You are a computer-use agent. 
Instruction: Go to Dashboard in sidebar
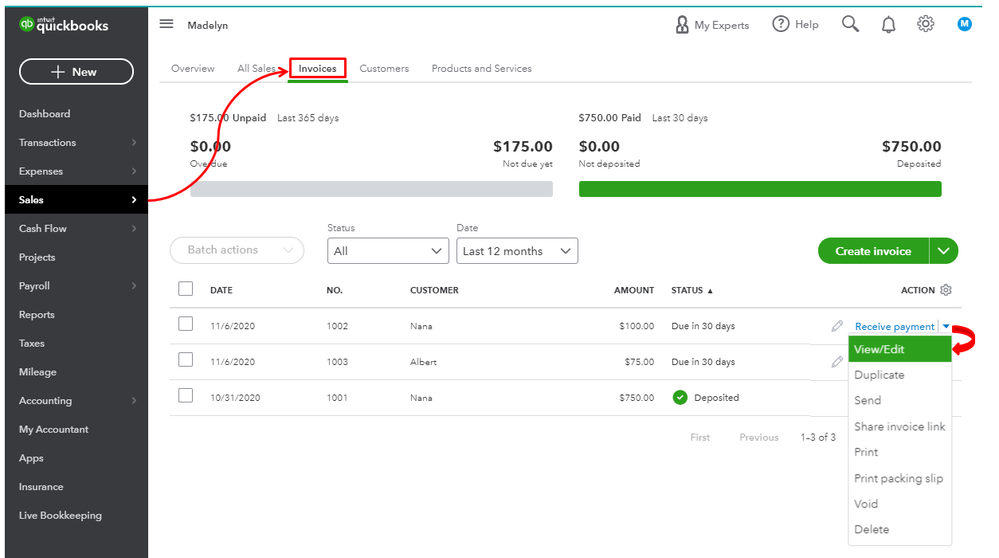coord(45,113)
